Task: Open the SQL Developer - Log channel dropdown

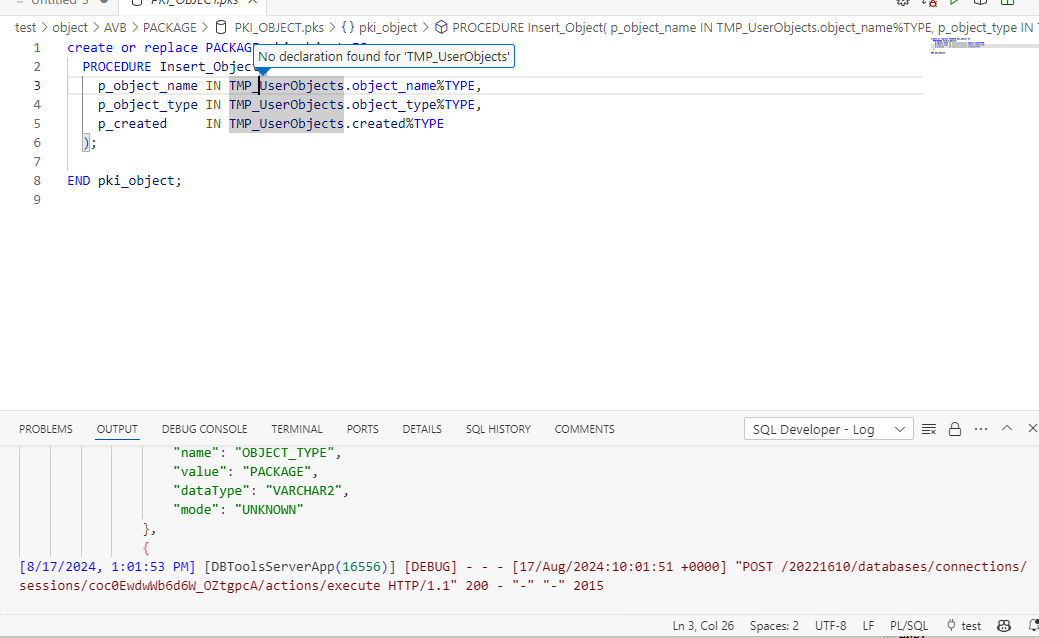Action: tap(828, 428)
